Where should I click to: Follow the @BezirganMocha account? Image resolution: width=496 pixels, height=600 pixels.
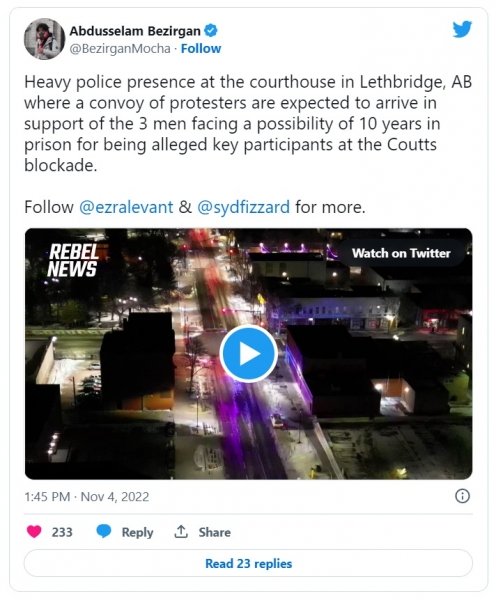(201, 49)
